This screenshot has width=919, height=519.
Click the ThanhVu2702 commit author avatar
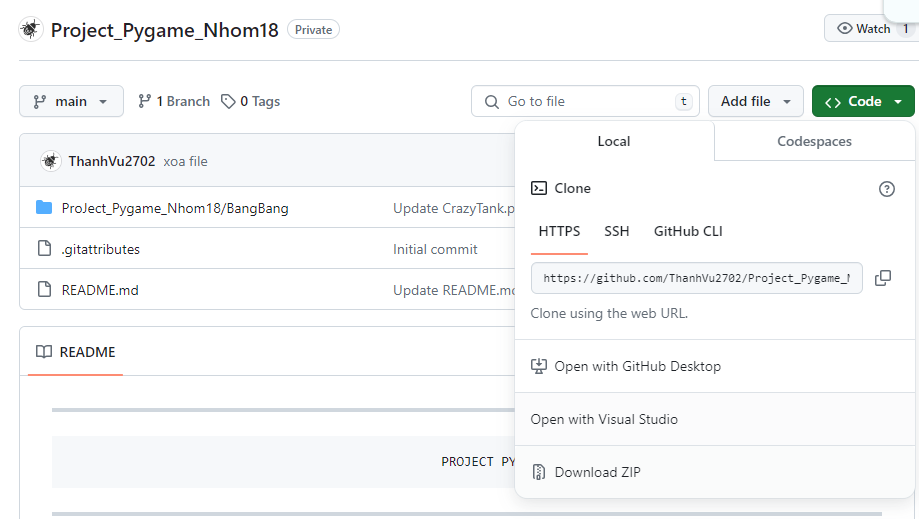point(50,161)
